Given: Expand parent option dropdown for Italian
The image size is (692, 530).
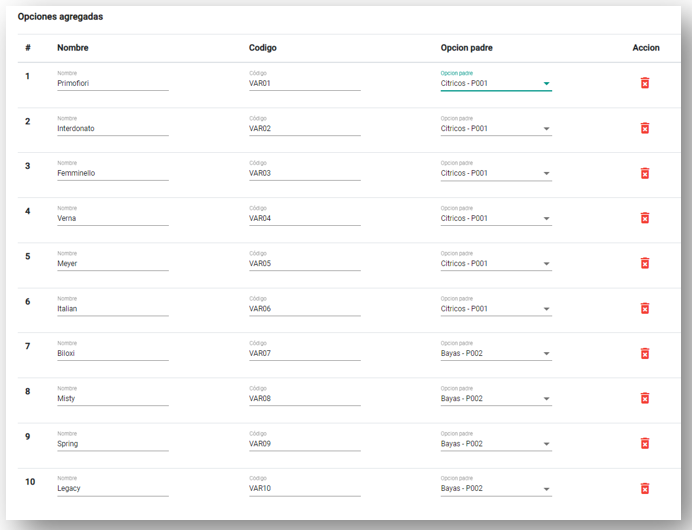Looking at the screenshot, I should (x=495, y=309).
